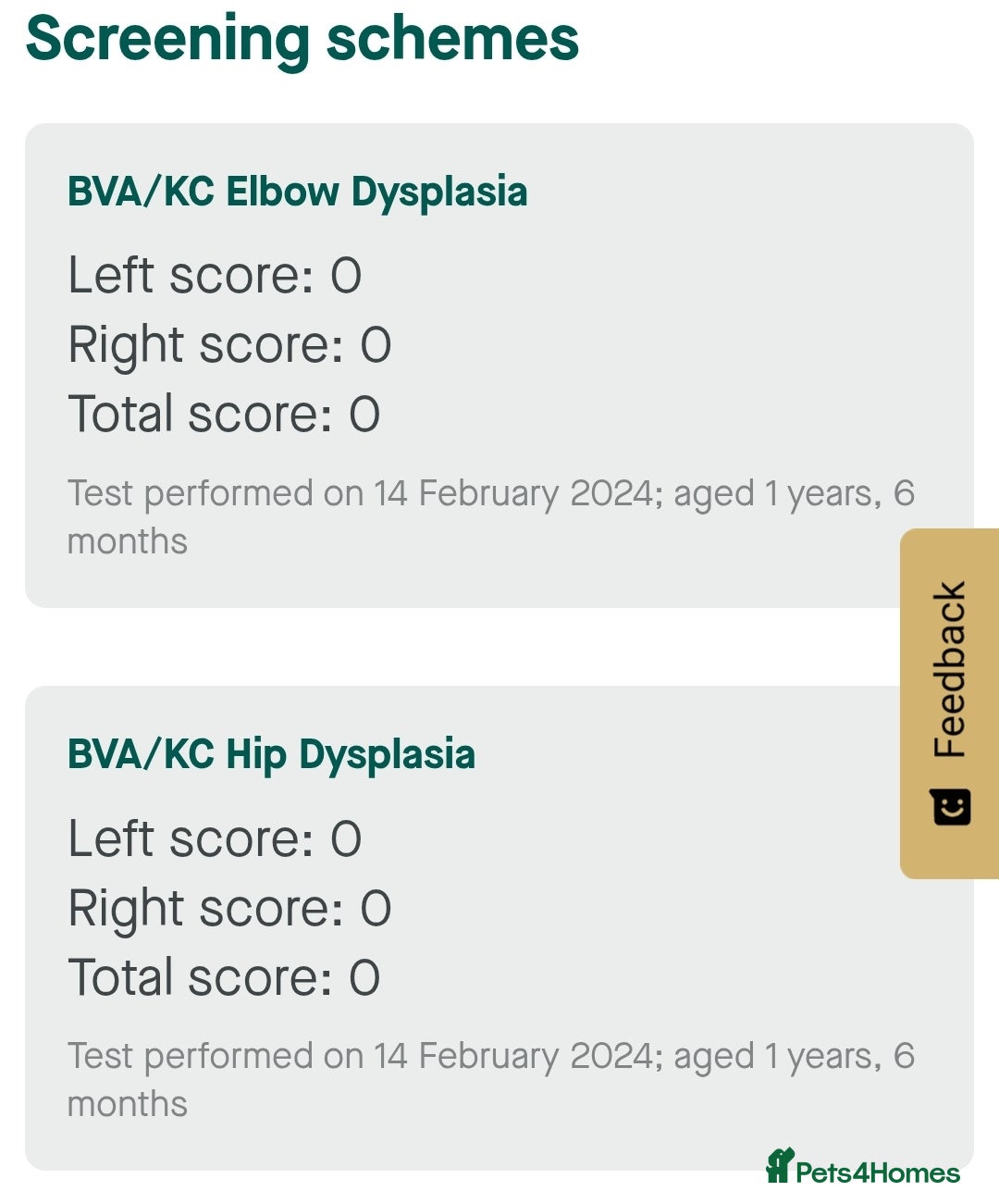
Task: Click Elbow Dysplasia test date text
Action: coord(490,493)
